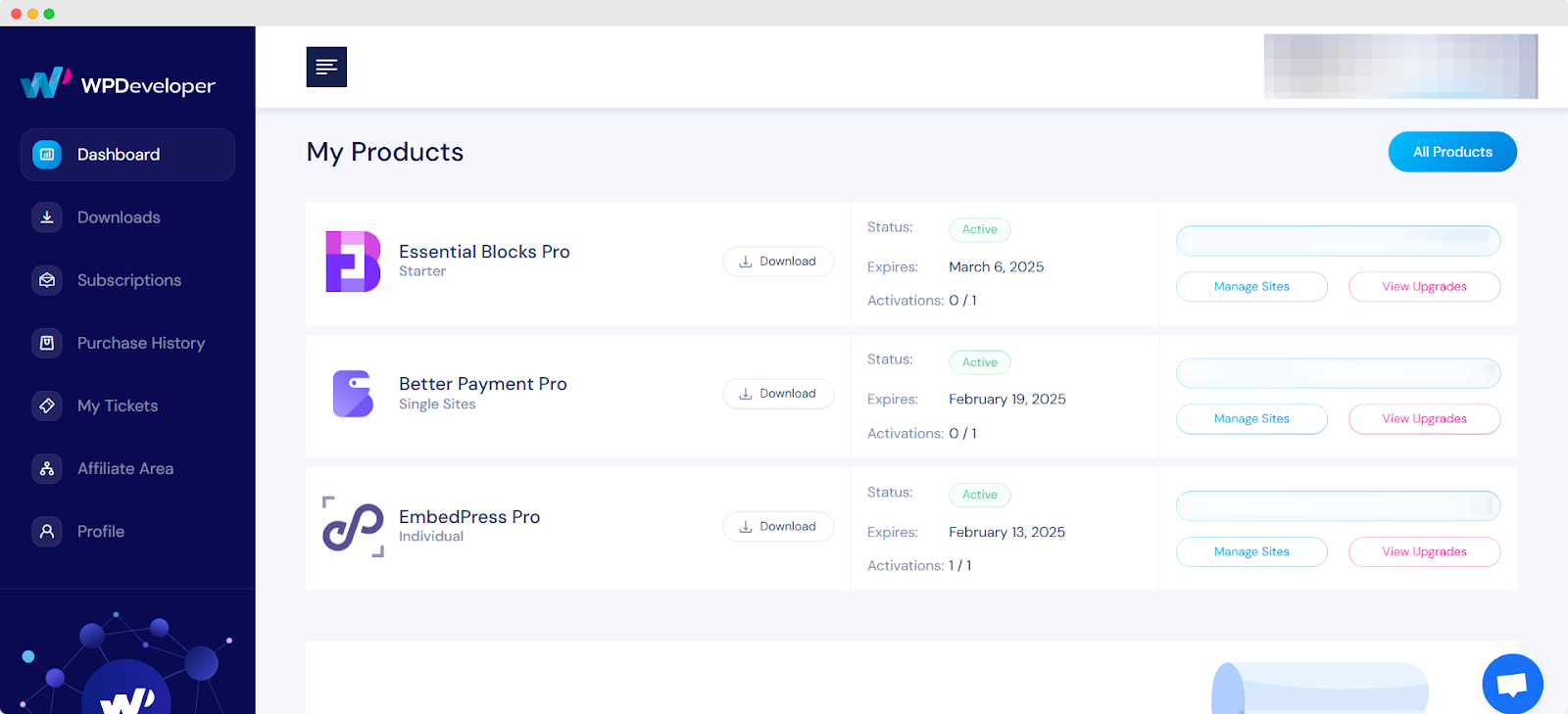Download Better Payment Pro
Viewport: 1568px width, 714px height.
pyautogui.click(x=778, y=394)
